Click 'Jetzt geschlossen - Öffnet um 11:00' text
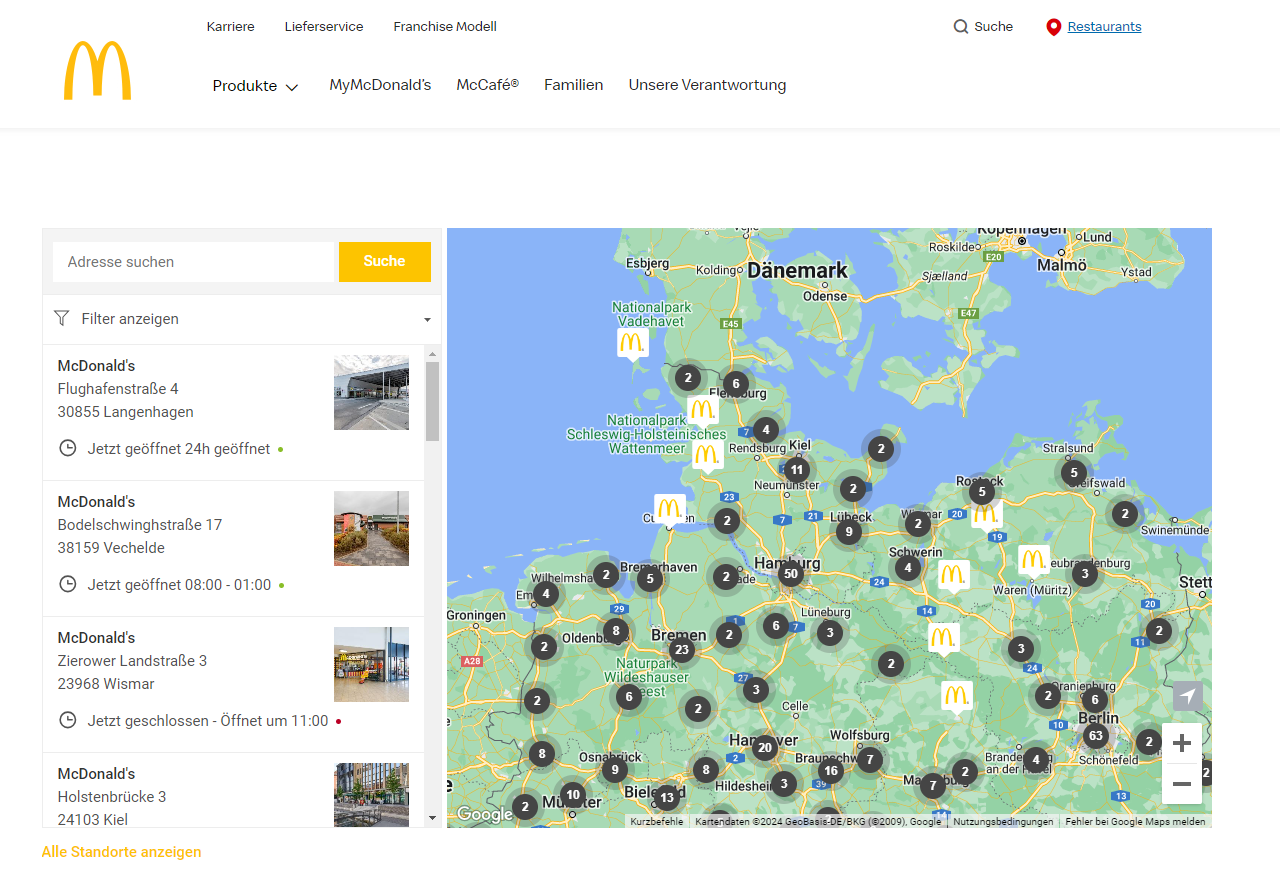 [208, 721]
